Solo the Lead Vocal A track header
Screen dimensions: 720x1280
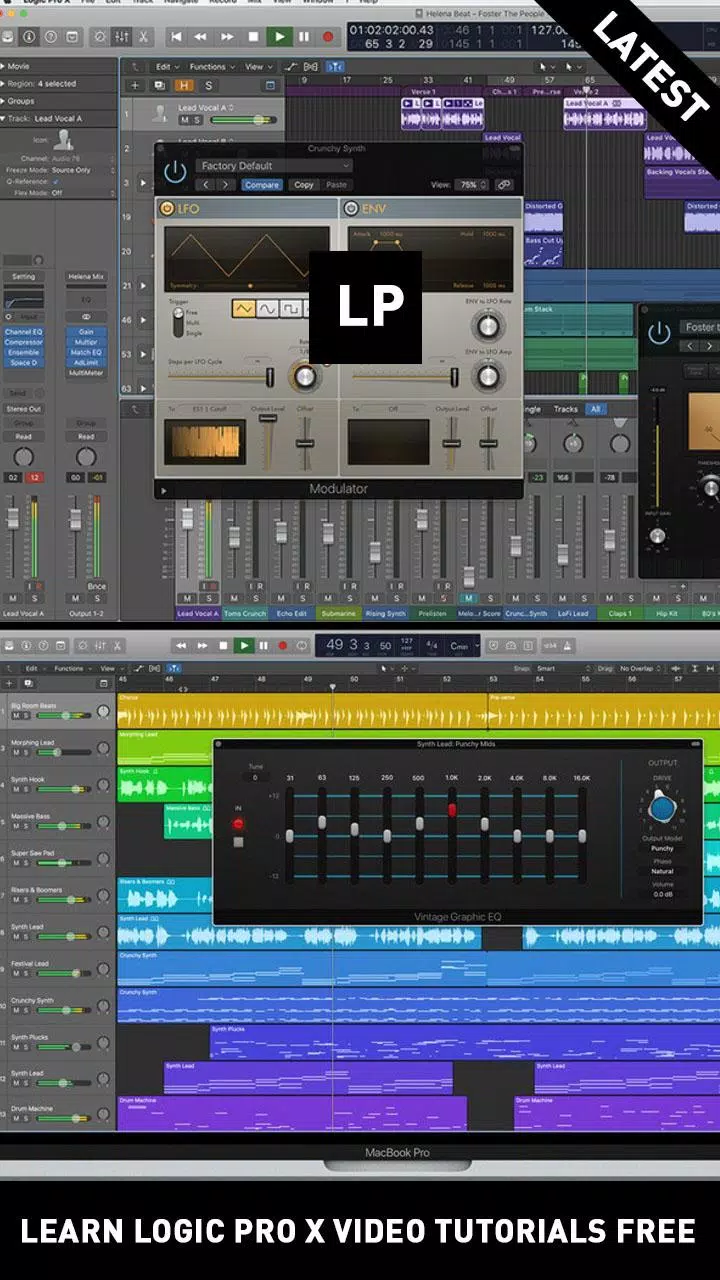pyautogui.click(x=196, y=119)
